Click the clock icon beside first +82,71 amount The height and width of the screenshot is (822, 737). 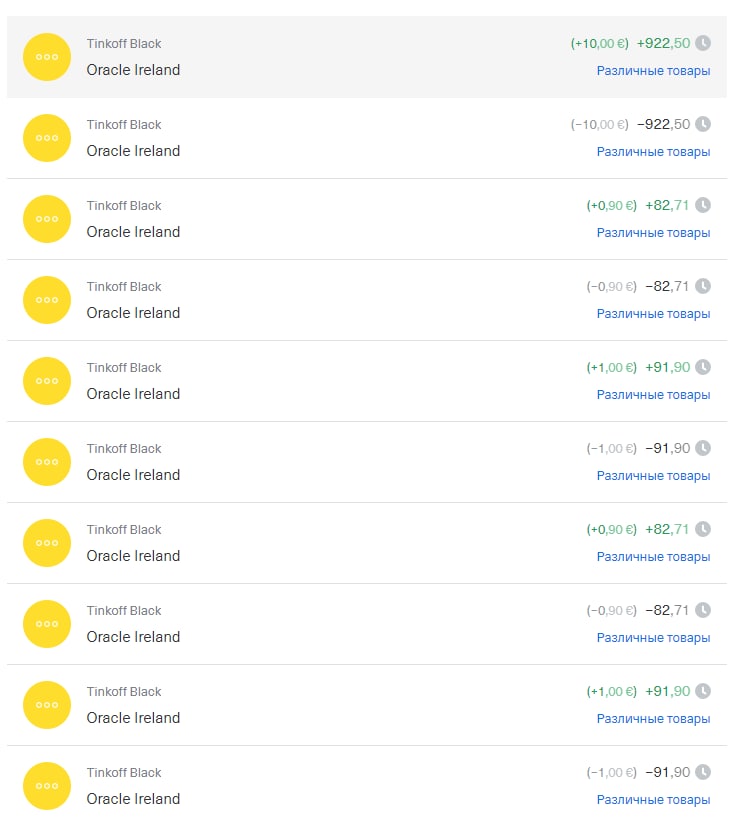[x=703, y=205]
